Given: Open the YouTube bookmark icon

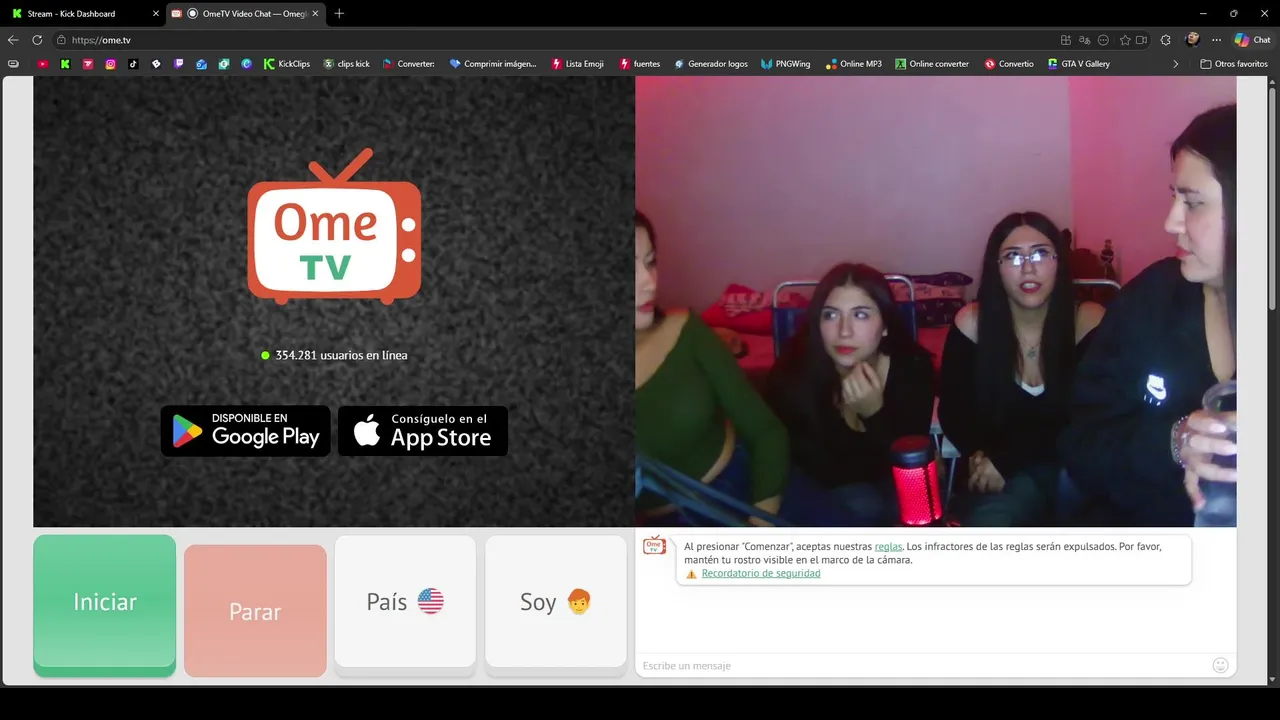Looking at the screenshot, I should [42, 64].
